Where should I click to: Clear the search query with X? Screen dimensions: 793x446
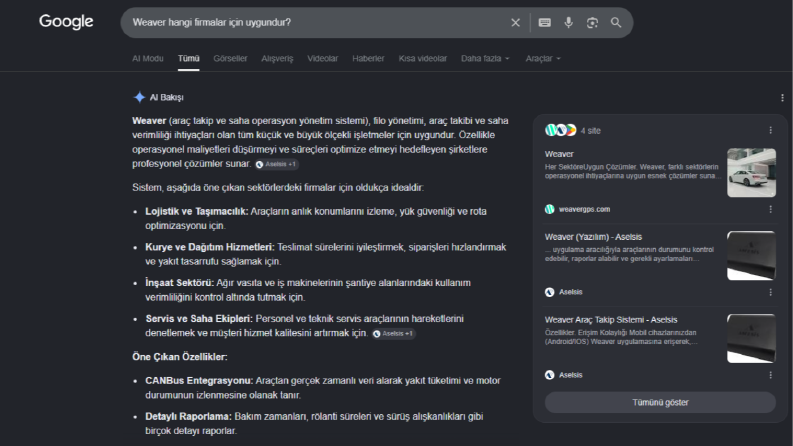[x=515, y=23]
